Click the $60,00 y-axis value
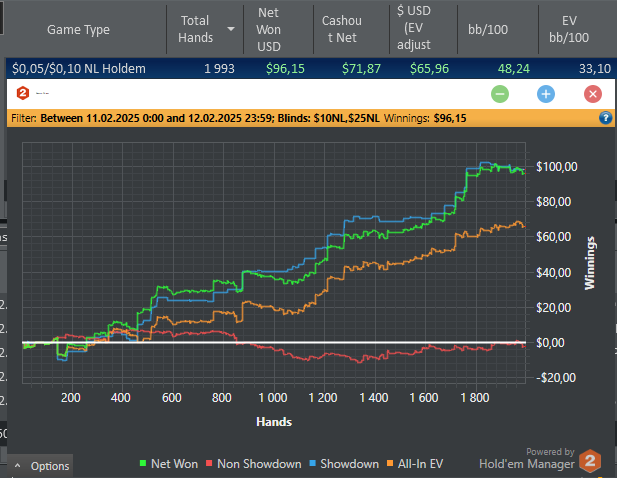Viewport: 617px width, 478px height. (x=554, y=237)
